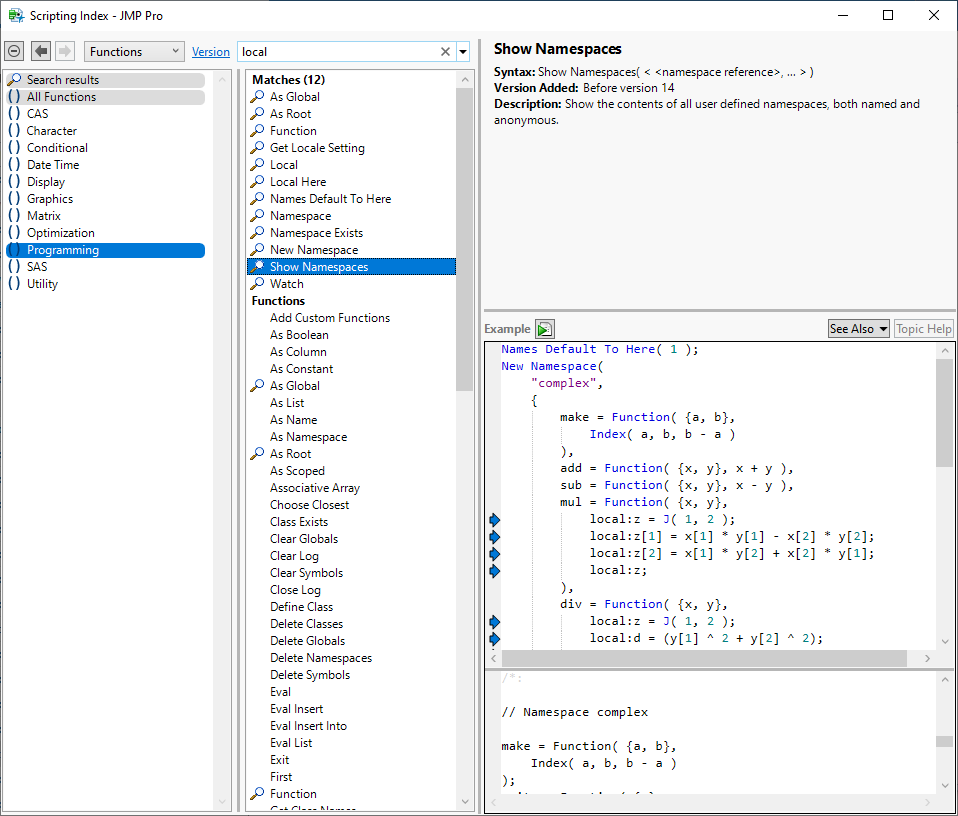
Task: Click parentheses icon next to Graphics category
Action: pyautogui.click(x=14, y=199)
